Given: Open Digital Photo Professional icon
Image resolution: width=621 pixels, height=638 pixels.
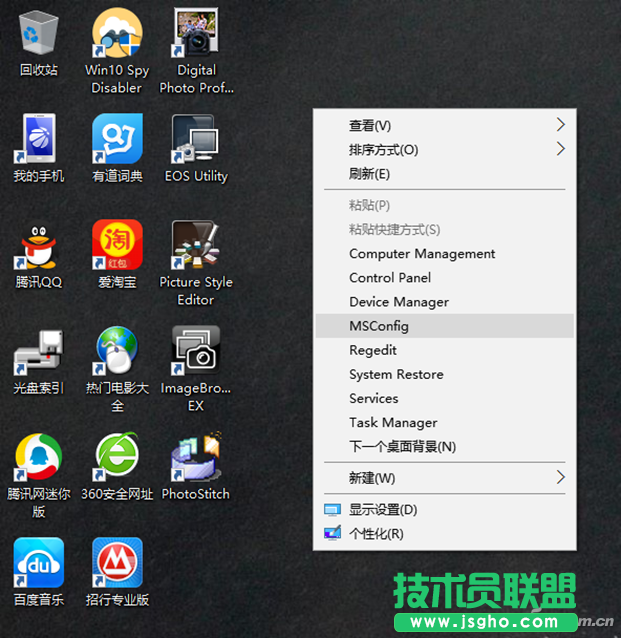Looking at the screenshot, I should point(196,34).
